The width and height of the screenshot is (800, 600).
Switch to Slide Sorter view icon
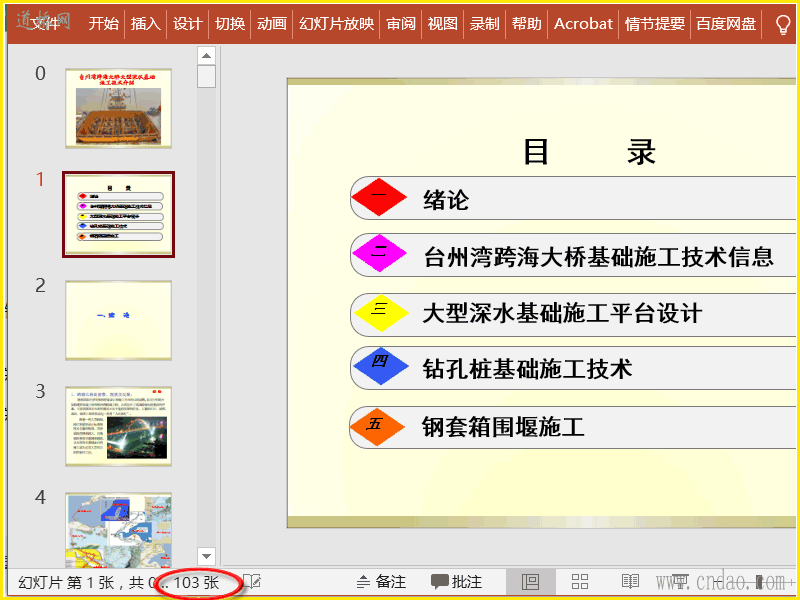(580, 582)
